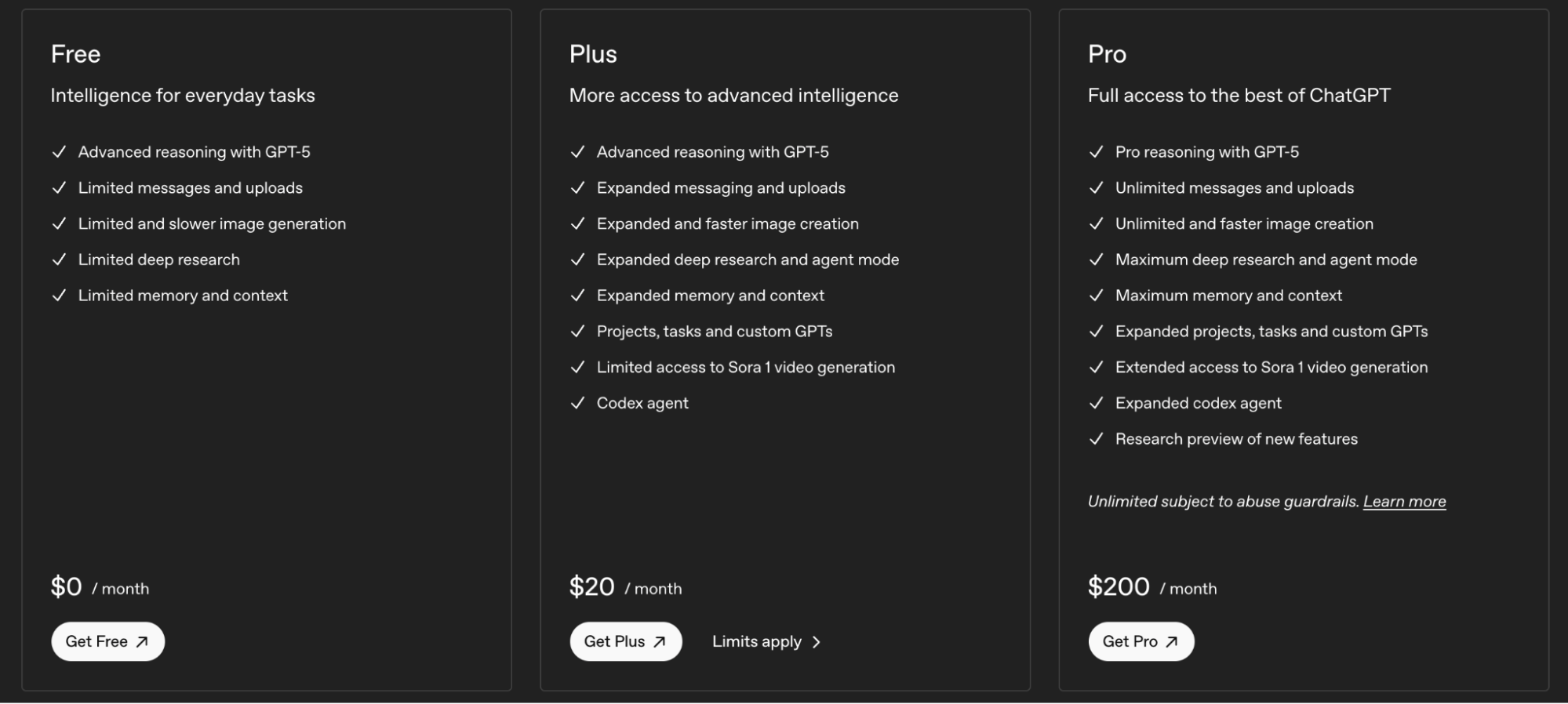Click the Get Free button

click(107, 641)
